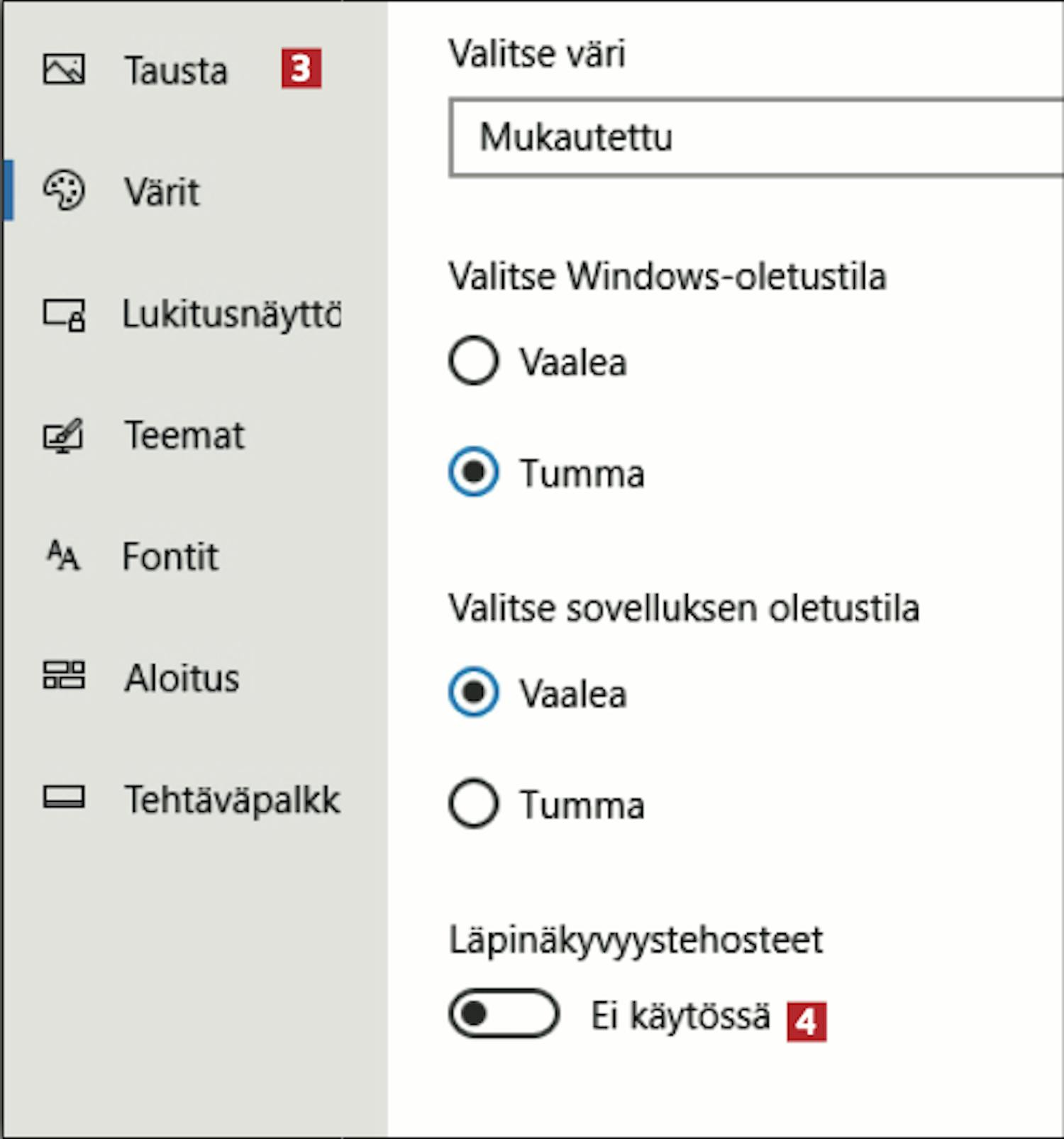Click the Ei käytössä toggle label
The height and width of the screenshot is (1139, 1064).
point(680,1016)
